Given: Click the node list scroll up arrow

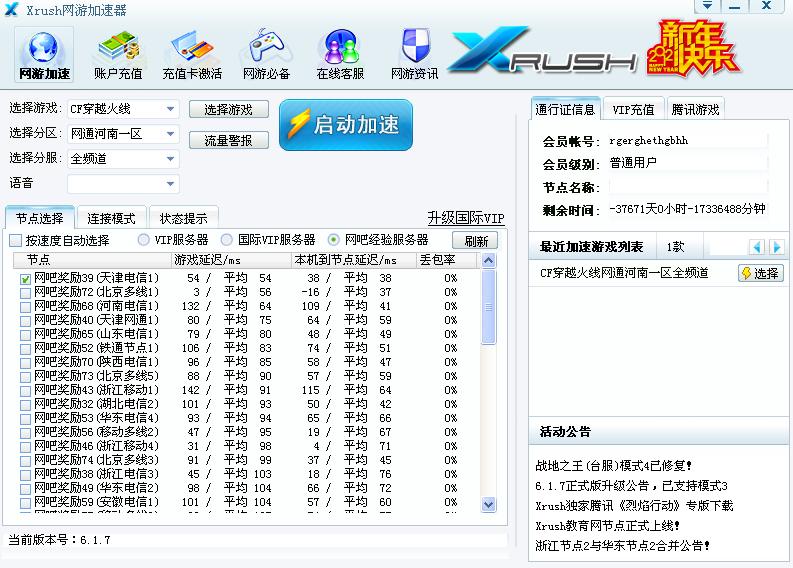Looking at the screenshot, I should click(489, 260).
